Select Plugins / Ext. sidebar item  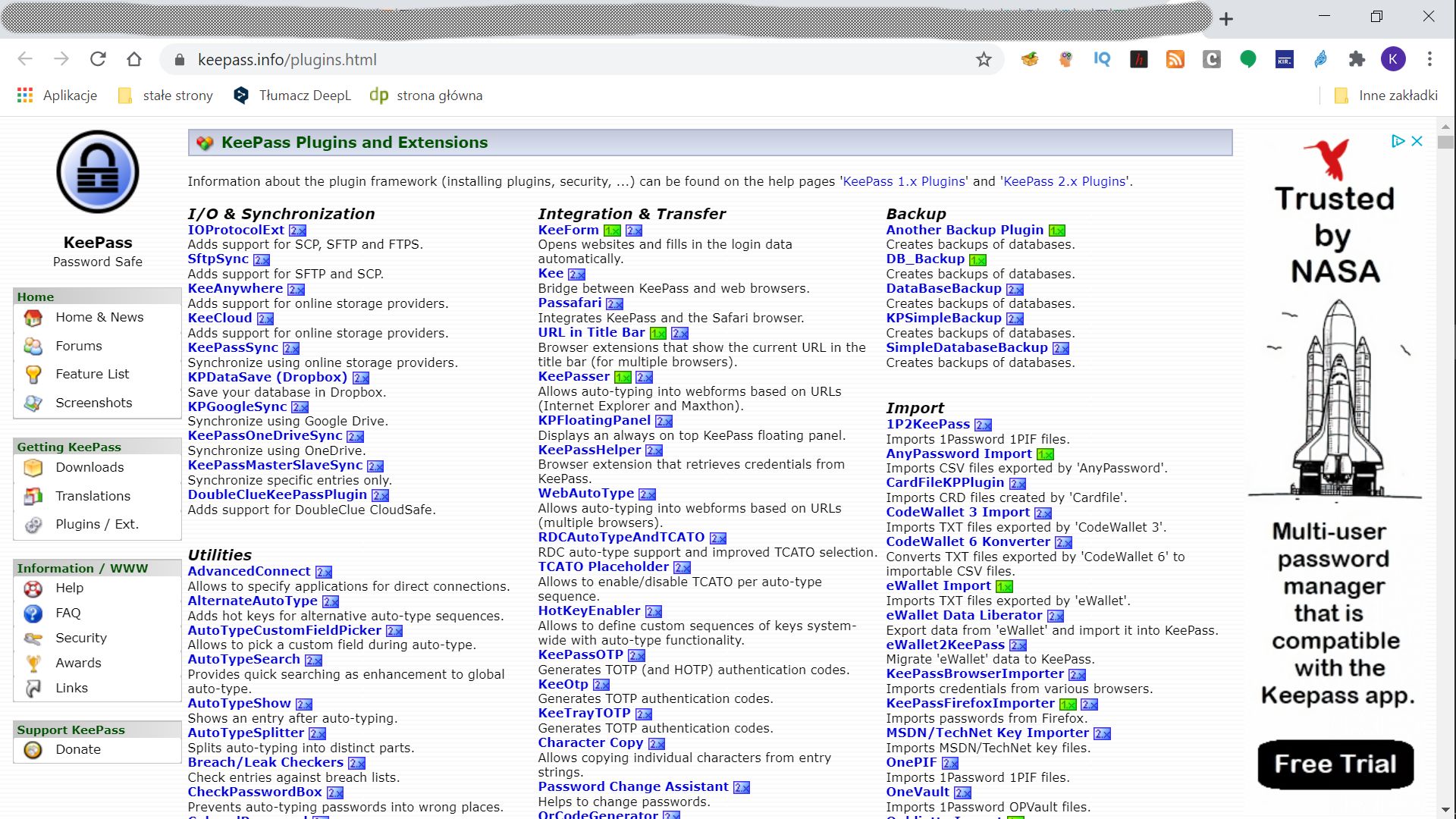pyautogui.click(x=96, y=524)
